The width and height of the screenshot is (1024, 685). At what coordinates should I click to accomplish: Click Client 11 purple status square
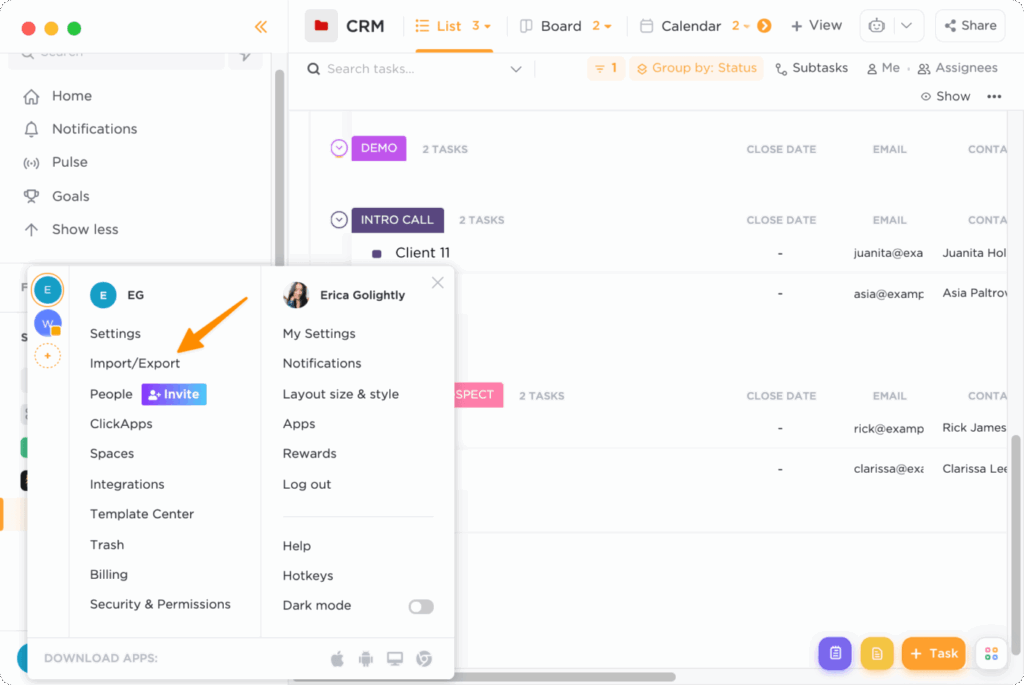(x=377, y=253)
